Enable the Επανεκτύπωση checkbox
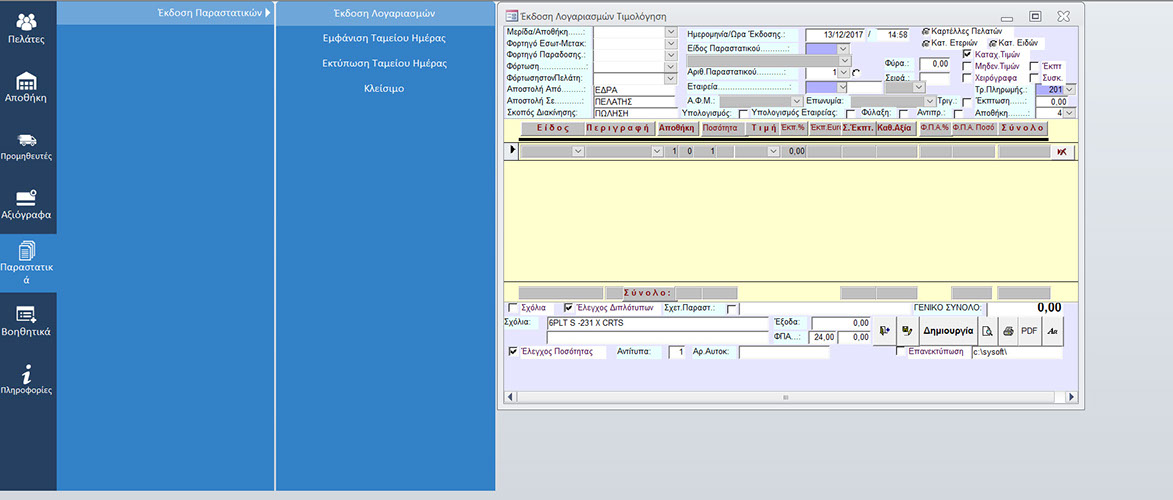The width and height of the screenshot is (1173, 500). click(901, 353)
